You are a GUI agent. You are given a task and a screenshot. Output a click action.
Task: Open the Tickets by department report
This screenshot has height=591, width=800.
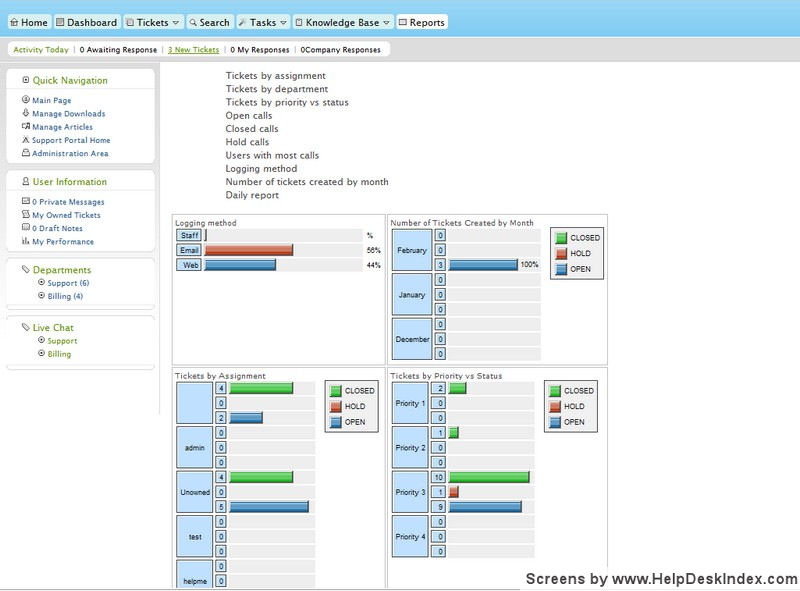[x=276, y=89]
